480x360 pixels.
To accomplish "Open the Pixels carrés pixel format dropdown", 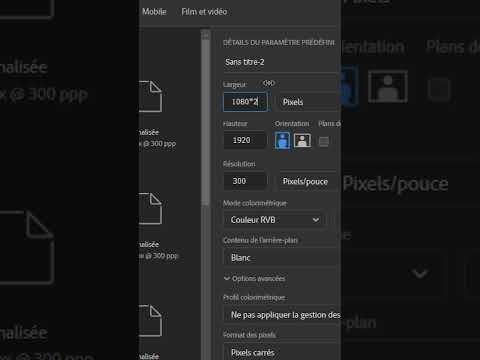I will pos(282,352).
